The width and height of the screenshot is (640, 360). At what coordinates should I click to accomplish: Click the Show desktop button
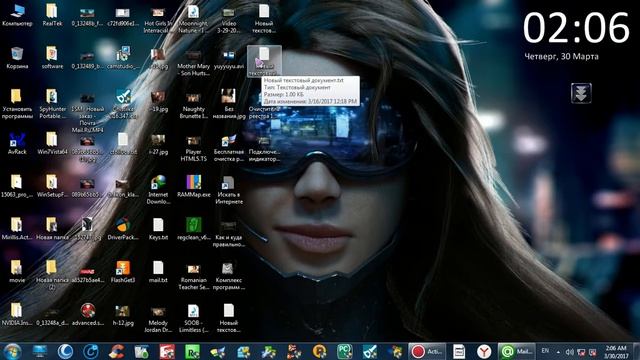click(636, 351)
